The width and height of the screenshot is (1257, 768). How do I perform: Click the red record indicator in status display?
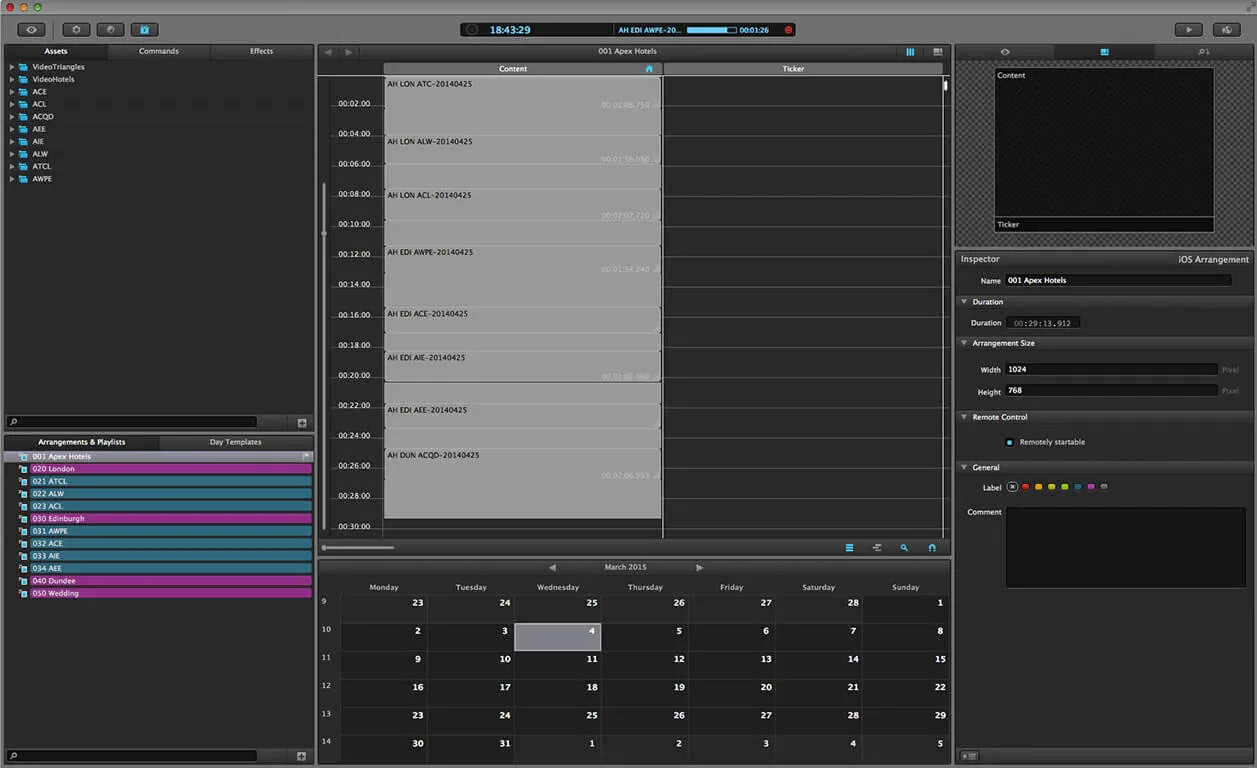(788, 30)
